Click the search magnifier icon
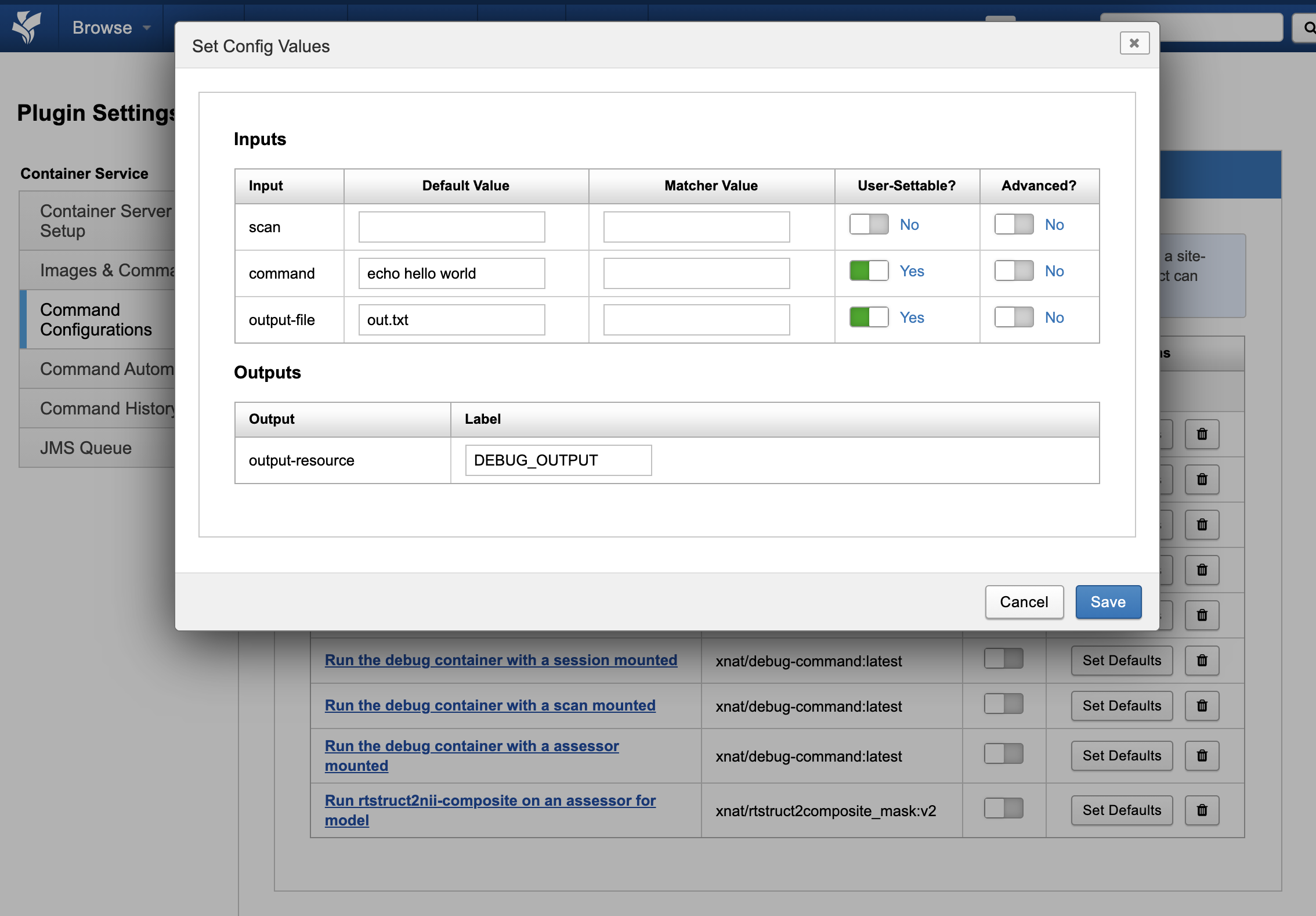 click(1308, 28)
